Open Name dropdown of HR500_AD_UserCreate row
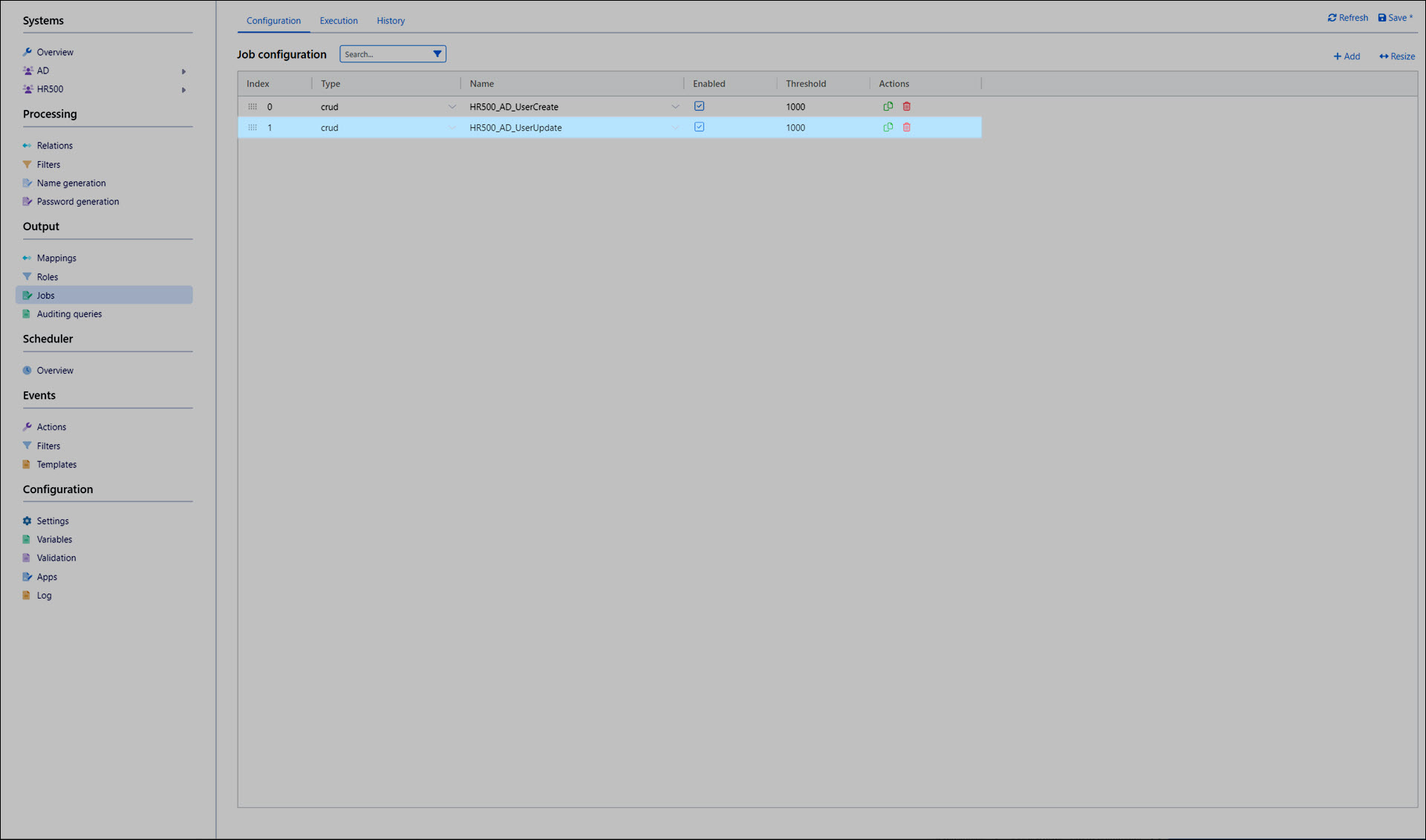 click(x=674, y=107)
